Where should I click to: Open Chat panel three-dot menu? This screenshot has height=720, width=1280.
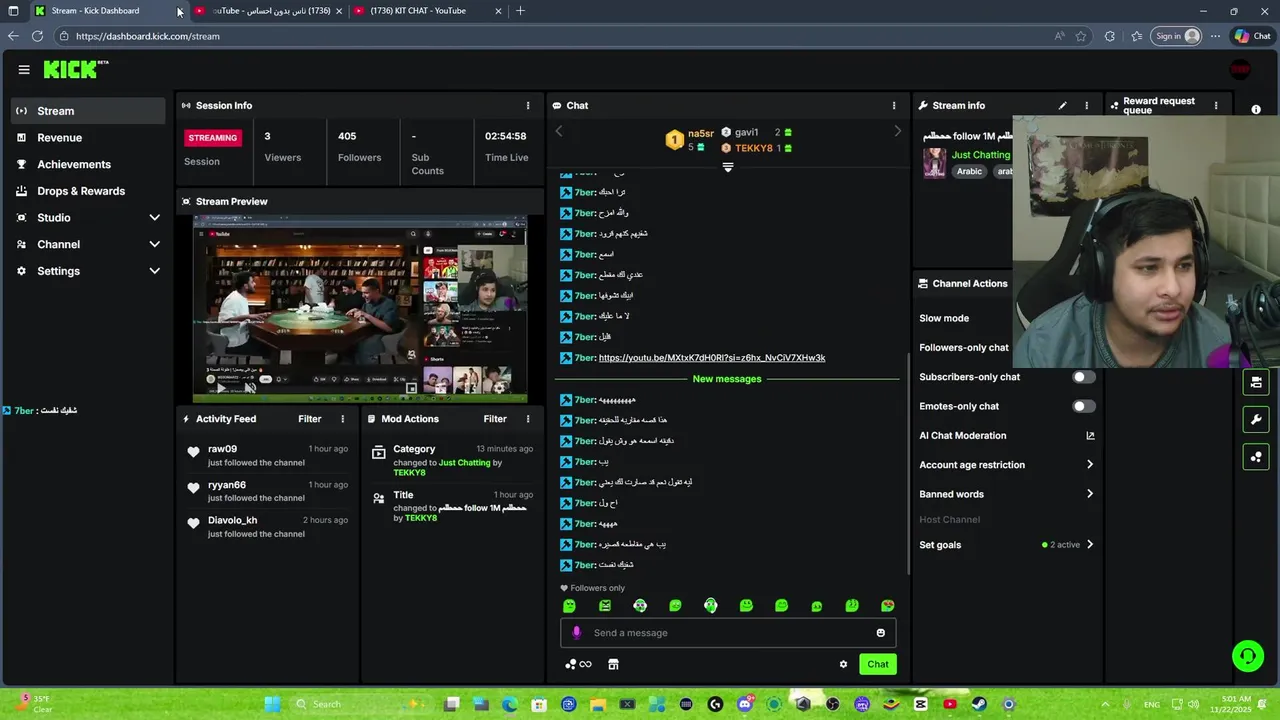(894, 105)
